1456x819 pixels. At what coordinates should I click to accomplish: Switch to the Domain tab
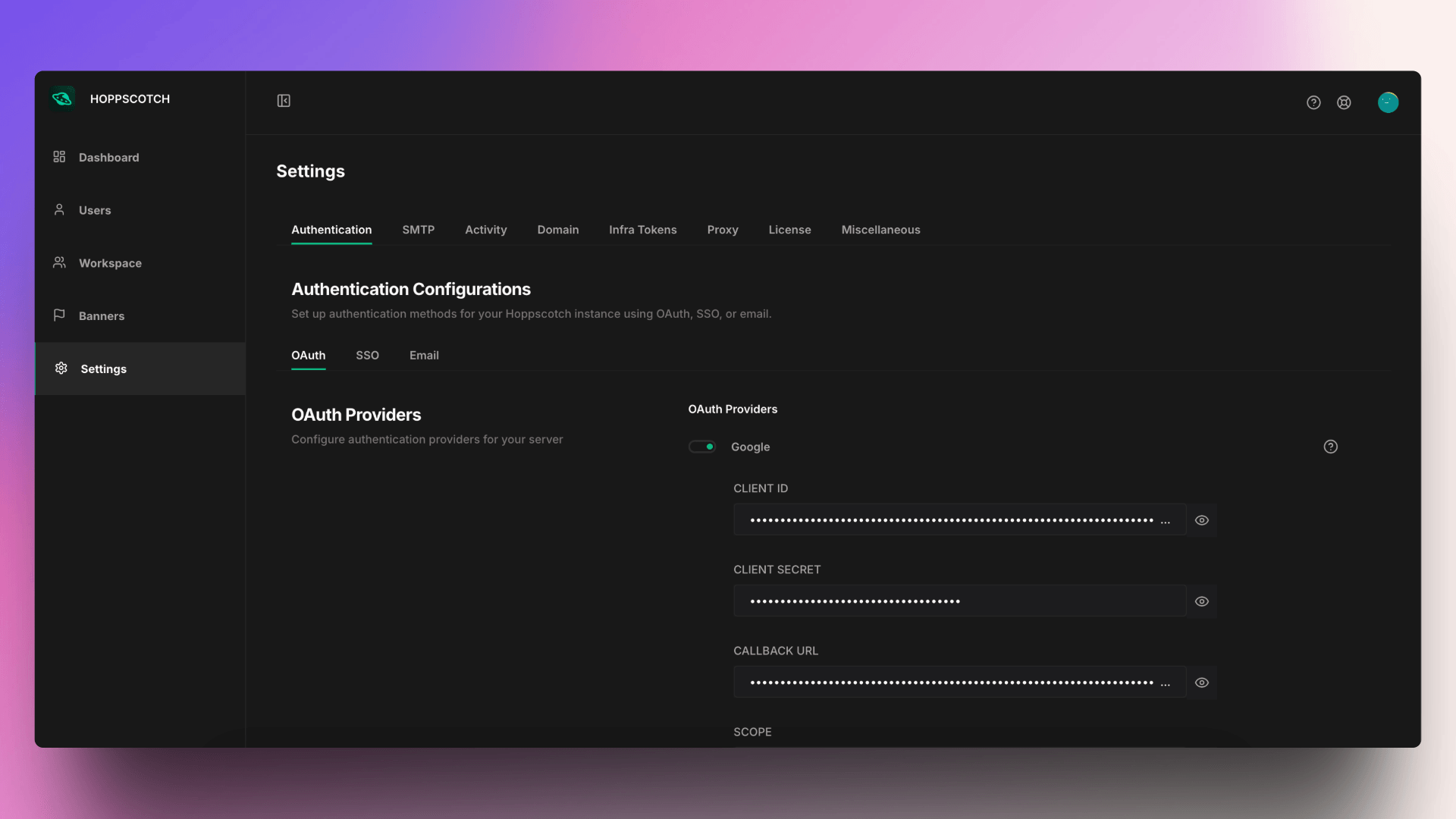(557, 230)
